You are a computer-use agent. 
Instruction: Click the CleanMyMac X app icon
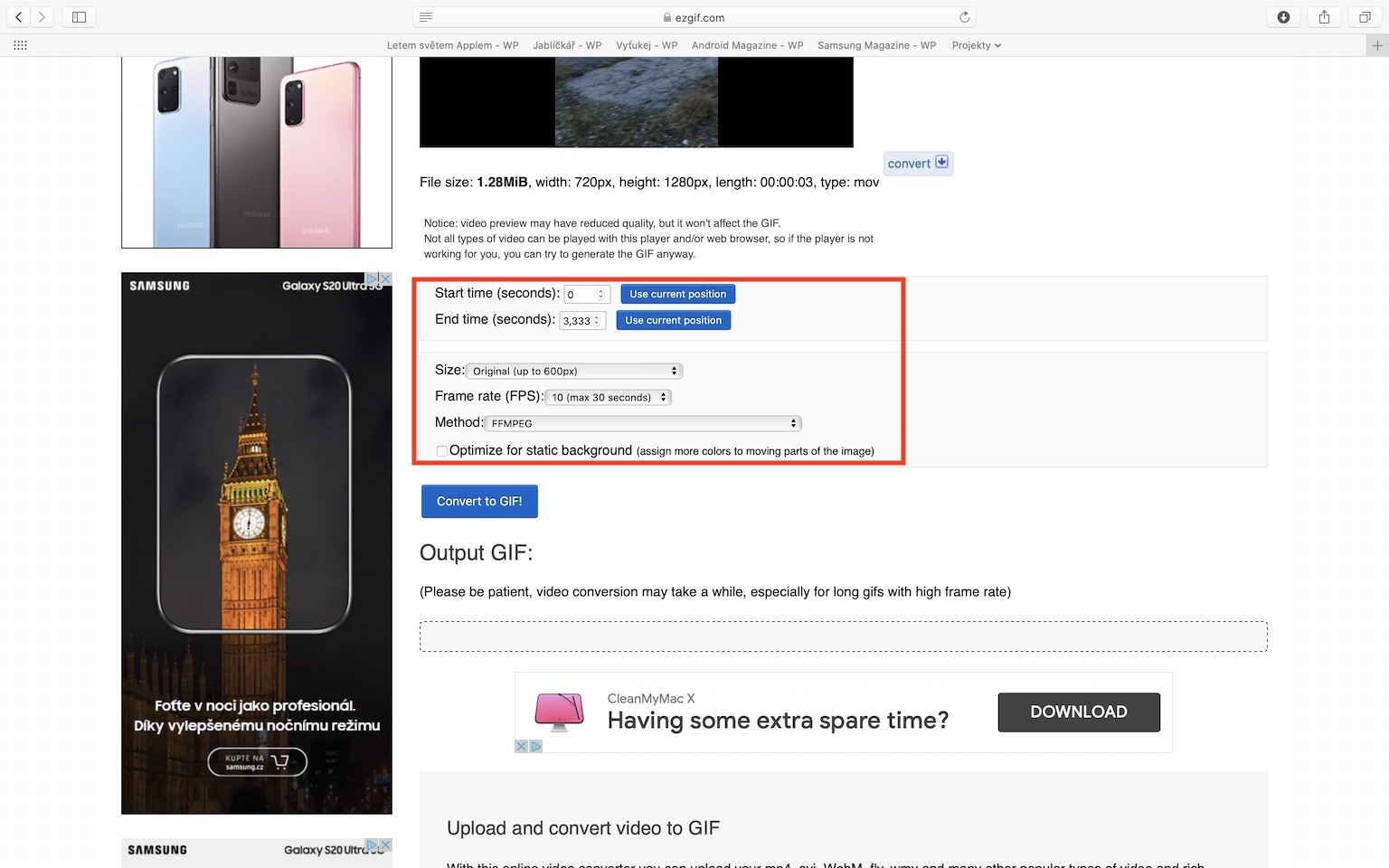point(559,711)
